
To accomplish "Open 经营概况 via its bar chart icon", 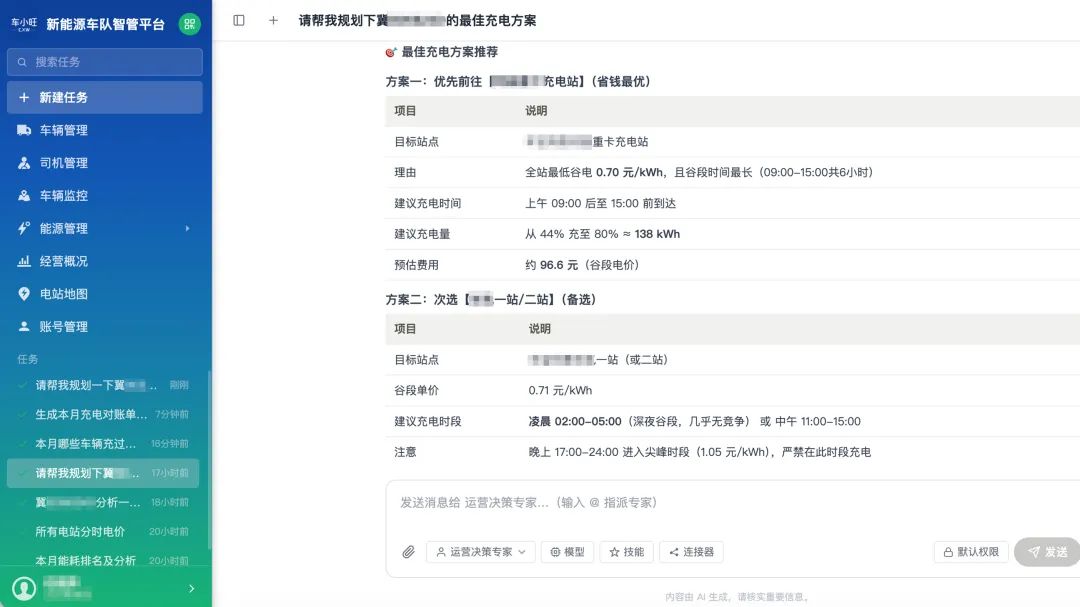I will pyautogui.click(x=24, y=261).
